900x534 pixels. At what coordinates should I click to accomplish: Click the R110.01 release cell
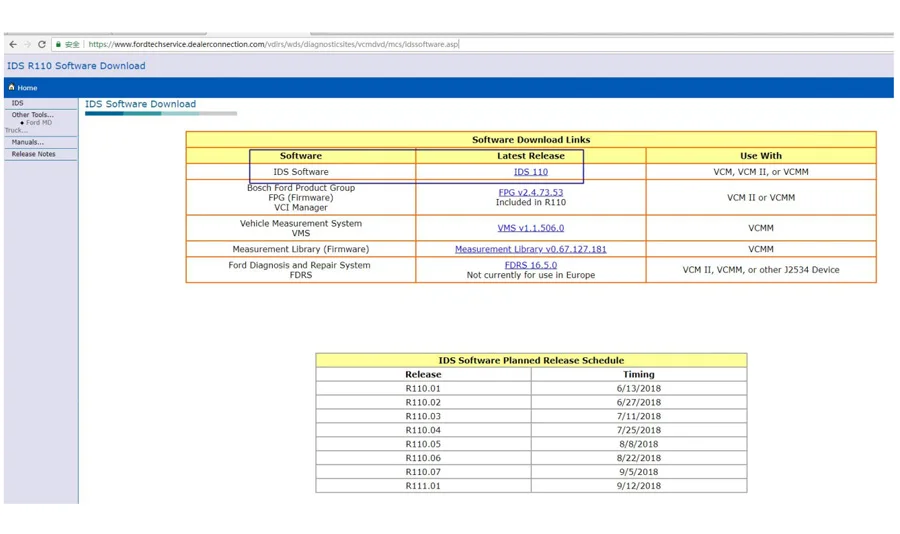click(423, 388)
